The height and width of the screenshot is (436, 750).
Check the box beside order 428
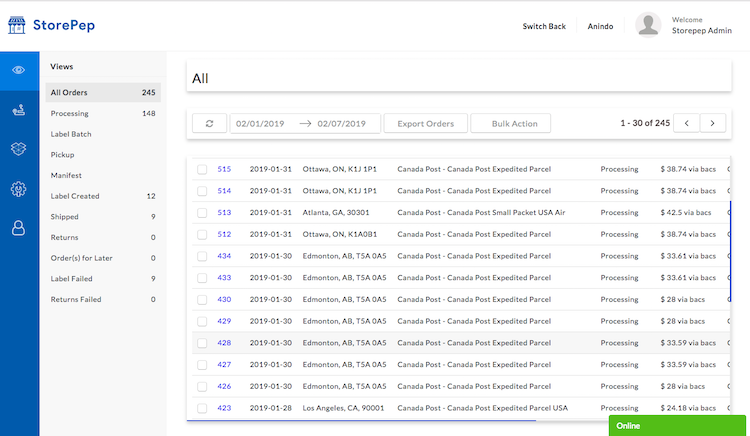pos(202,343)
